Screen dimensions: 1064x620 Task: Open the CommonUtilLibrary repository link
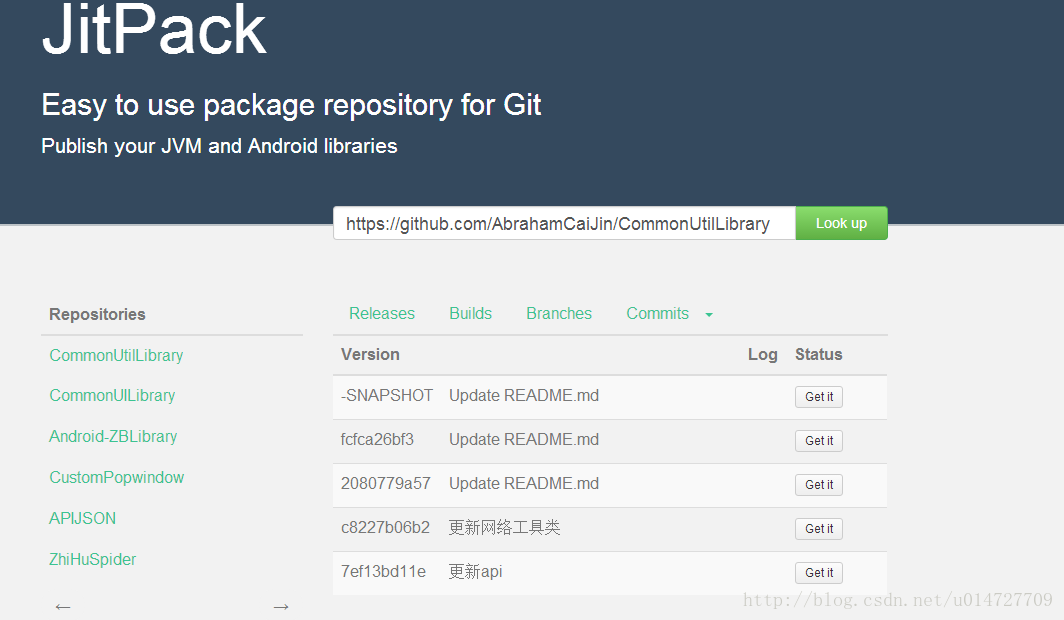pos(116,355)
